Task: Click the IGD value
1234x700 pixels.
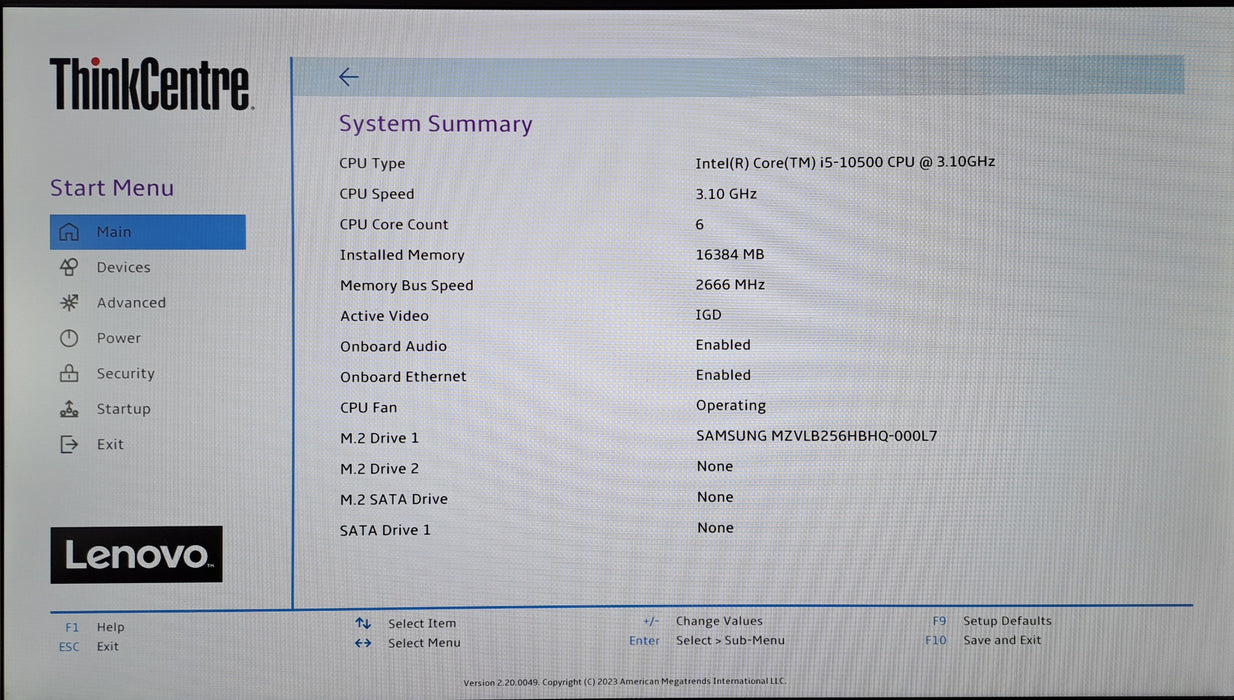Action: pos(708,315)
